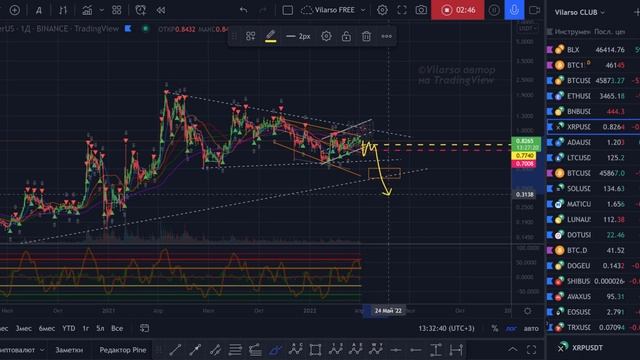Stop the recording showing 02:46
The height and width of the screenshot is (360, 640).
tap(458, 10)
